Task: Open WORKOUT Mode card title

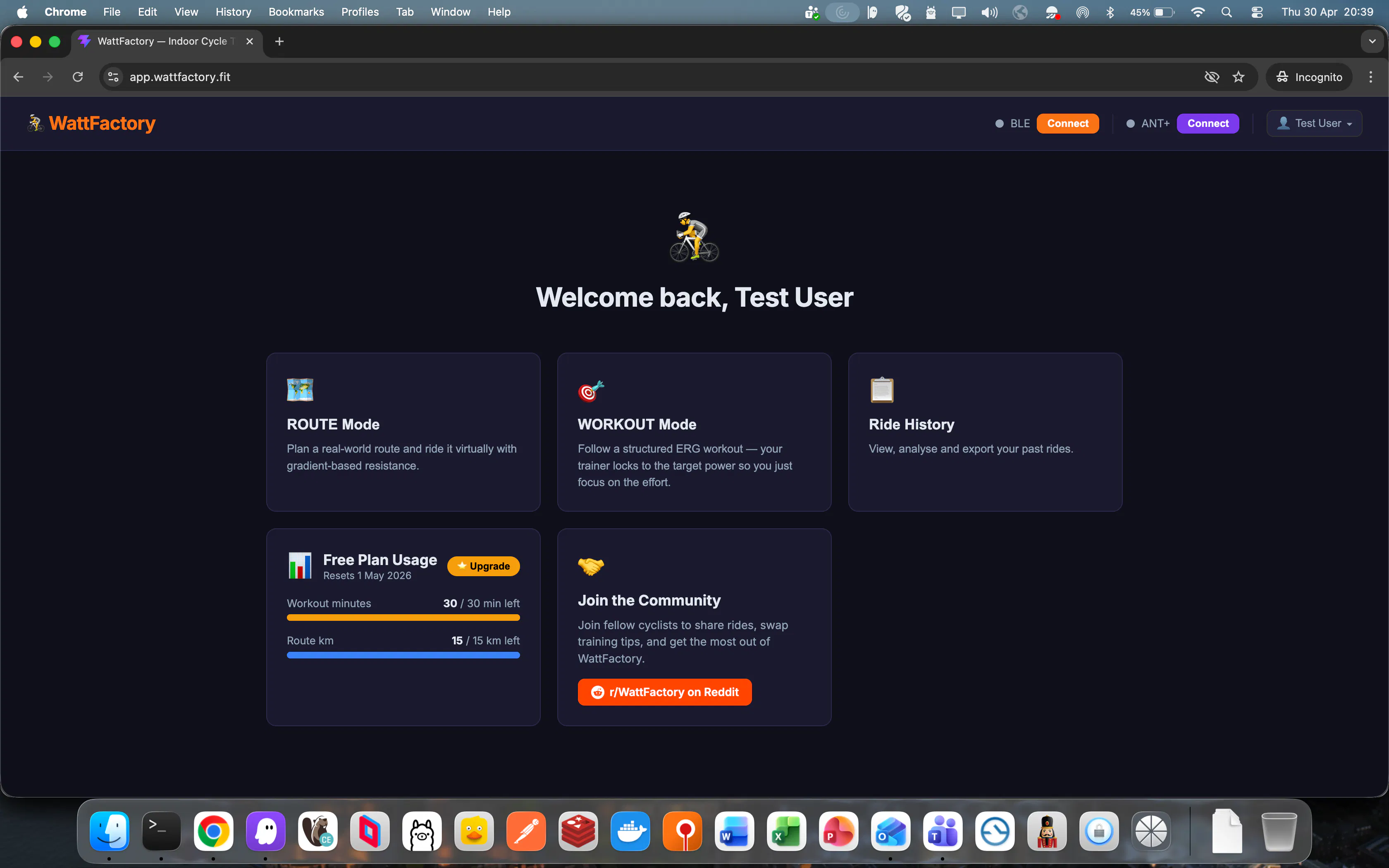Action: pos(637,424)
